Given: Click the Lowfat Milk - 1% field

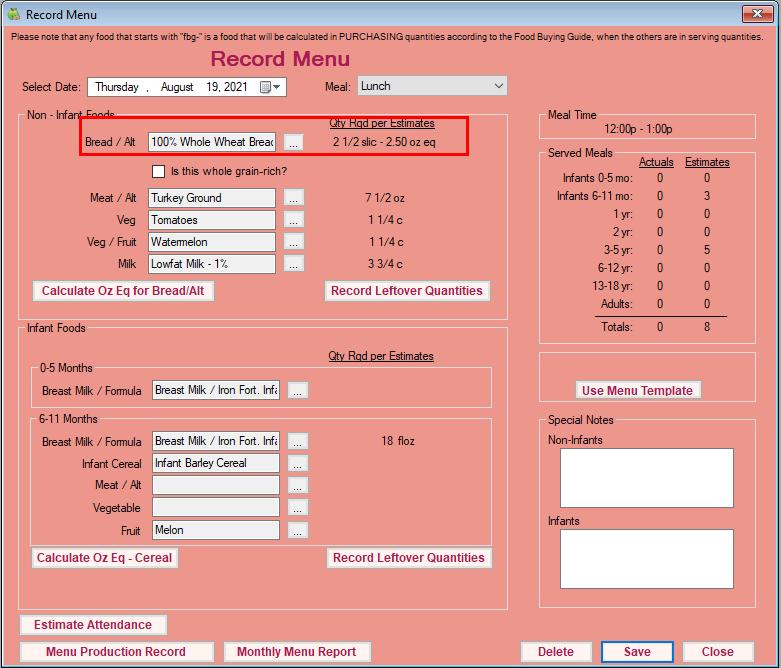Looking at the screenshot, I should (212, 264).
